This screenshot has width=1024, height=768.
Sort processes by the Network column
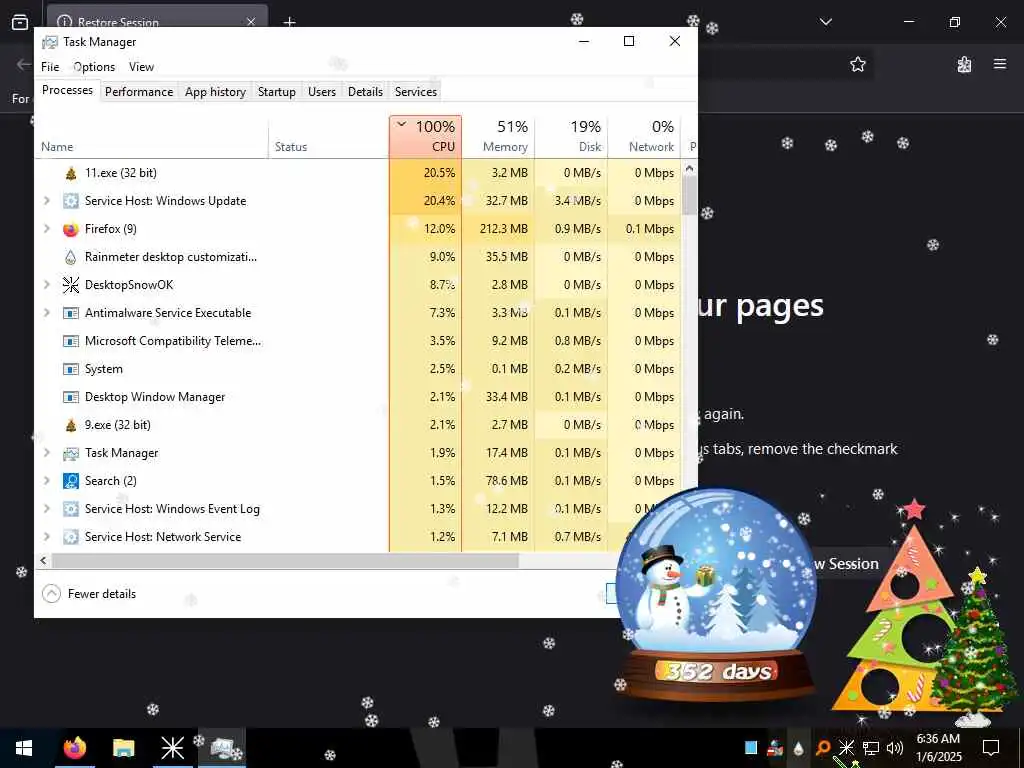pyautogui.click(x=645, y=137)
